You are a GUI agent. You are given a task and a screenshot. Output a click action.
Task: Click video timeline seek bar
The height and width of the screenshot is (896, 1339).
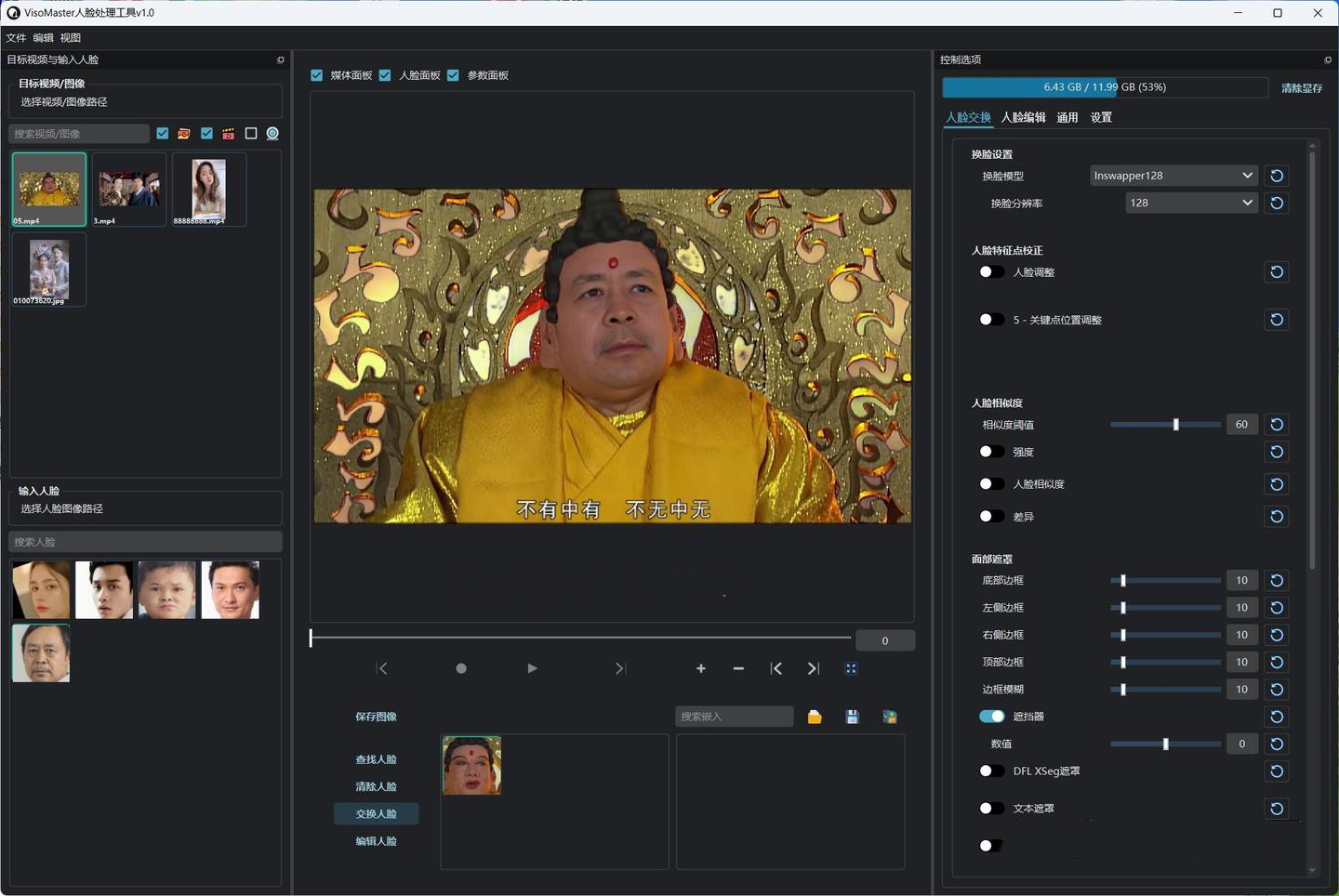pos(580,638)
